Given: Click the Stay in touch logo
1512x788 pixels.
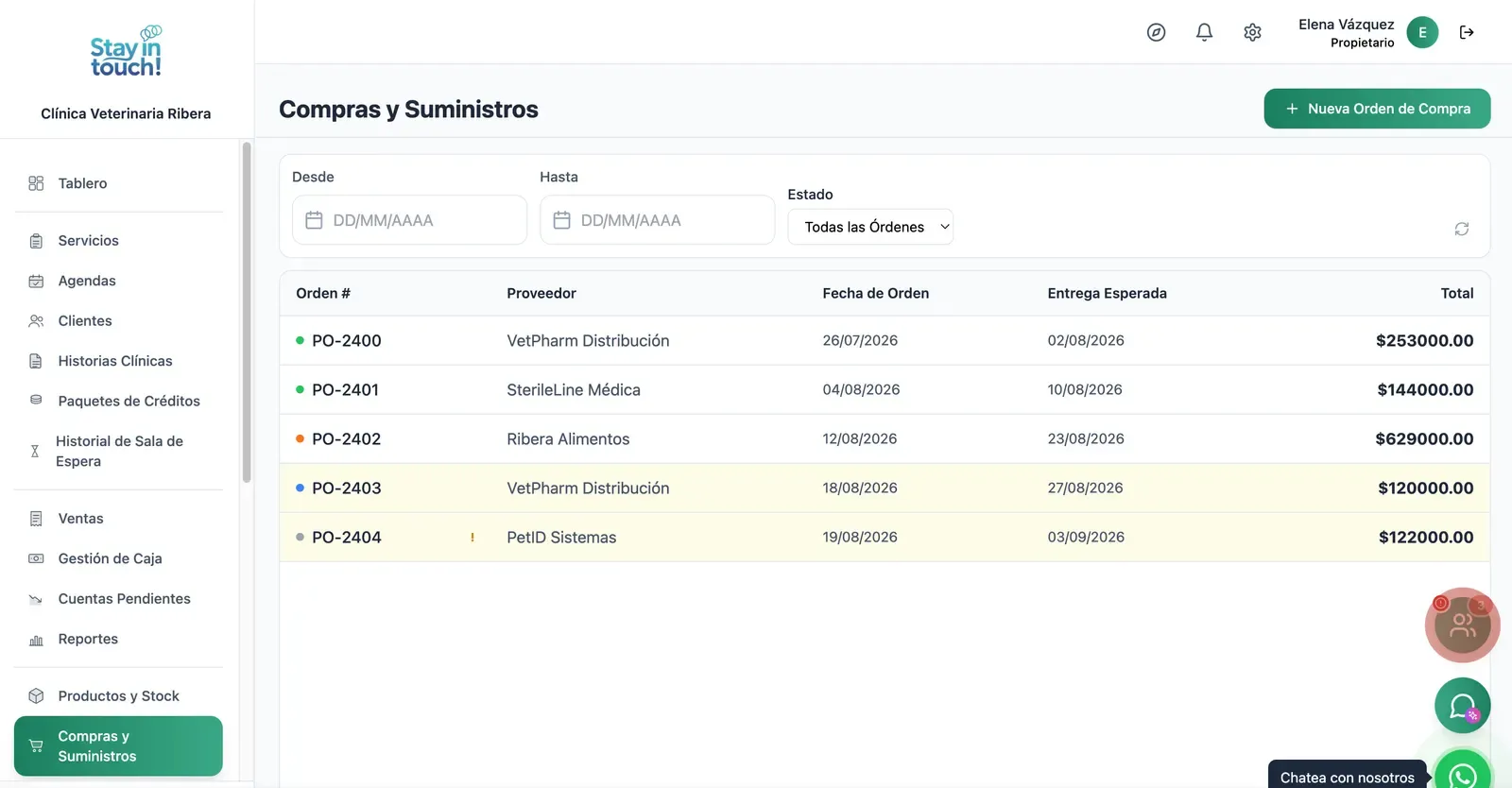Looking at the screenshot, I should click(x=126, y=52).
